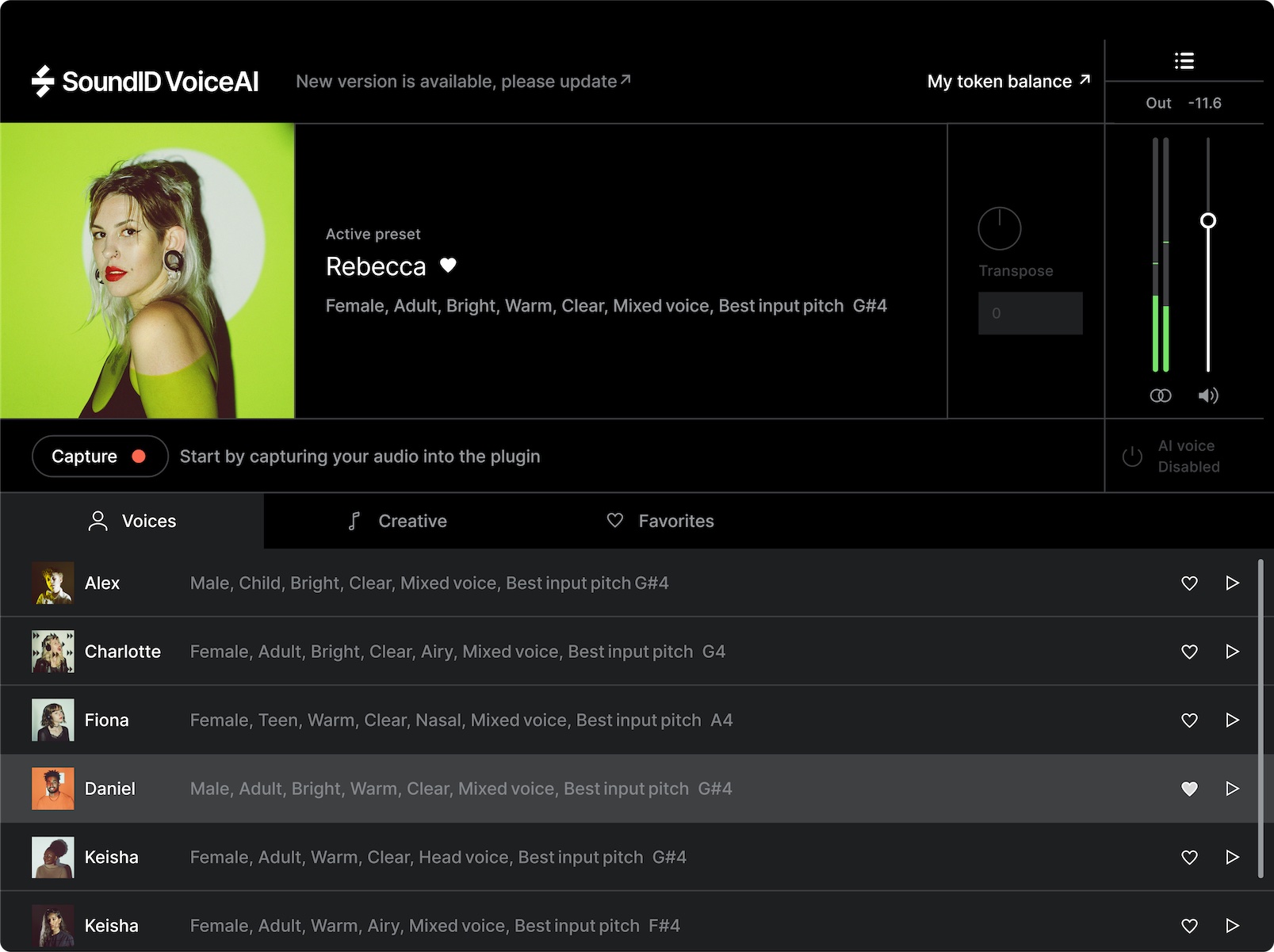Check My token balance
This screenshot has height=952, width=1274.
tap(1008, 81)
